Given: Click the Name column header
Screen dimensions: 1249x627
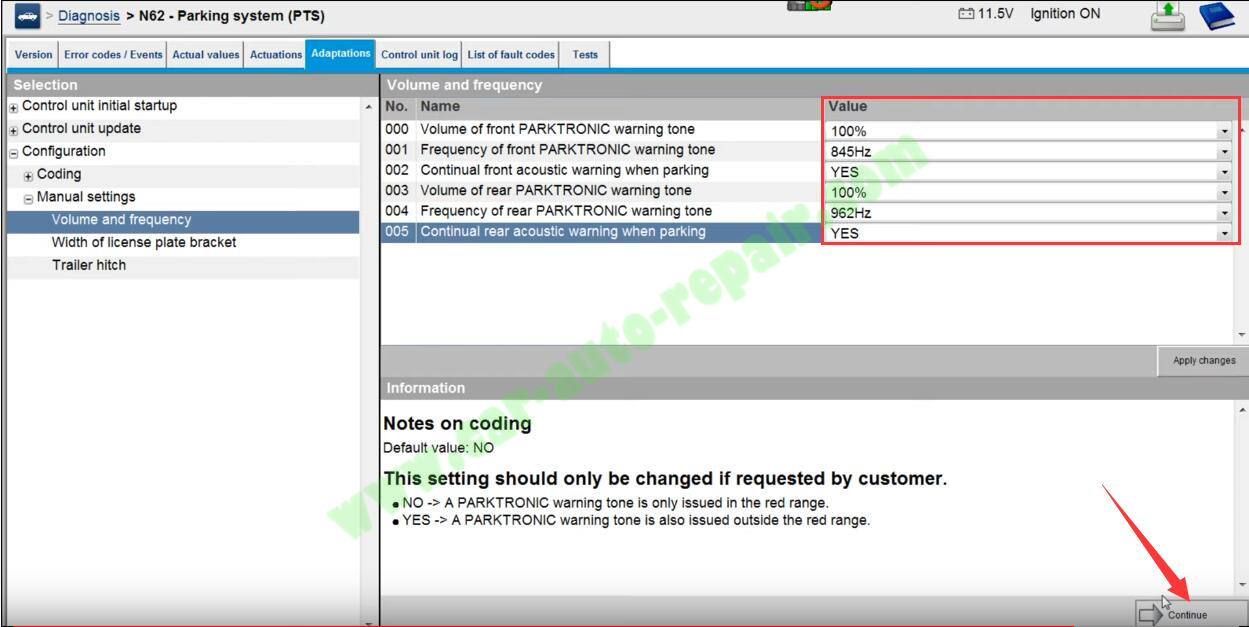Looking at the screenshot, I should [x=619, y=106].
